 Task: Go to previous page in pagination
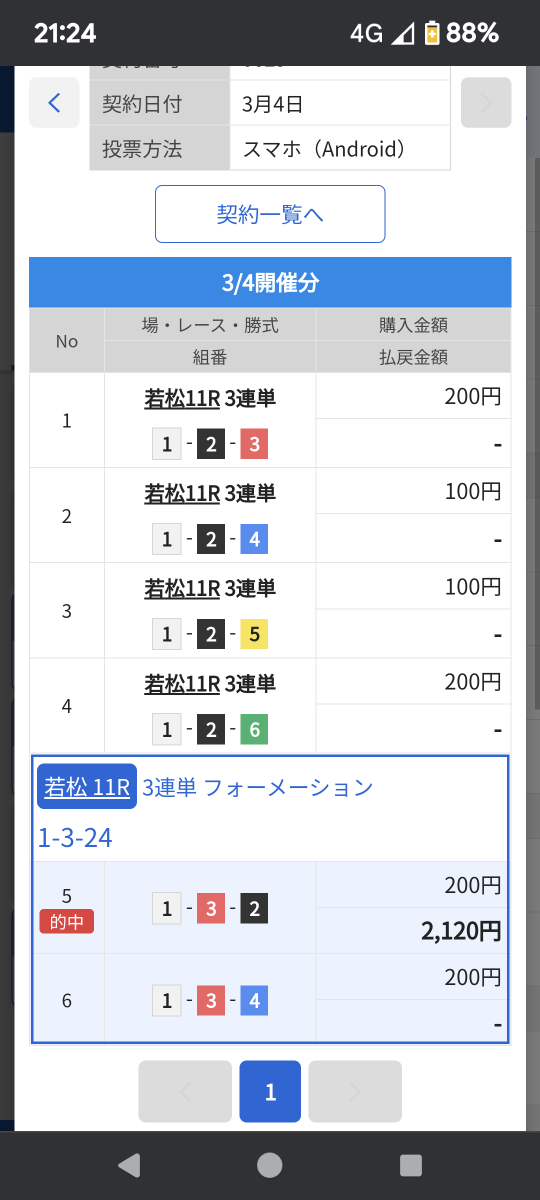(185, 1092)
